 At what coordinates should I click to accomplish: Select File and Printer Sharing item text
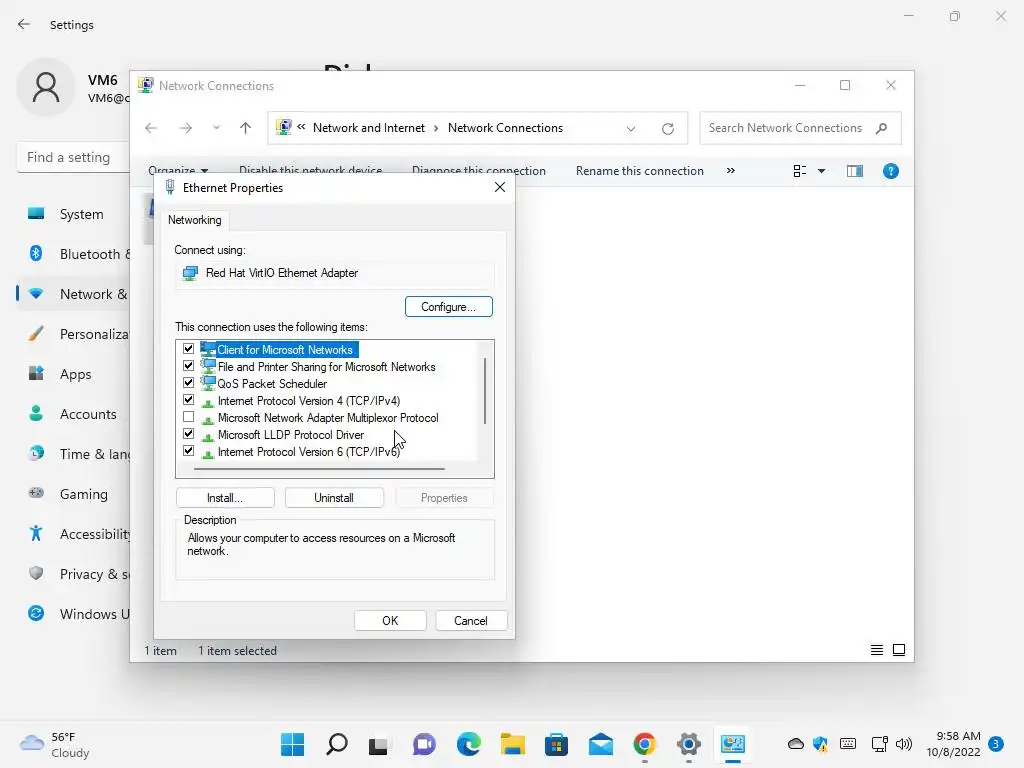326,367
